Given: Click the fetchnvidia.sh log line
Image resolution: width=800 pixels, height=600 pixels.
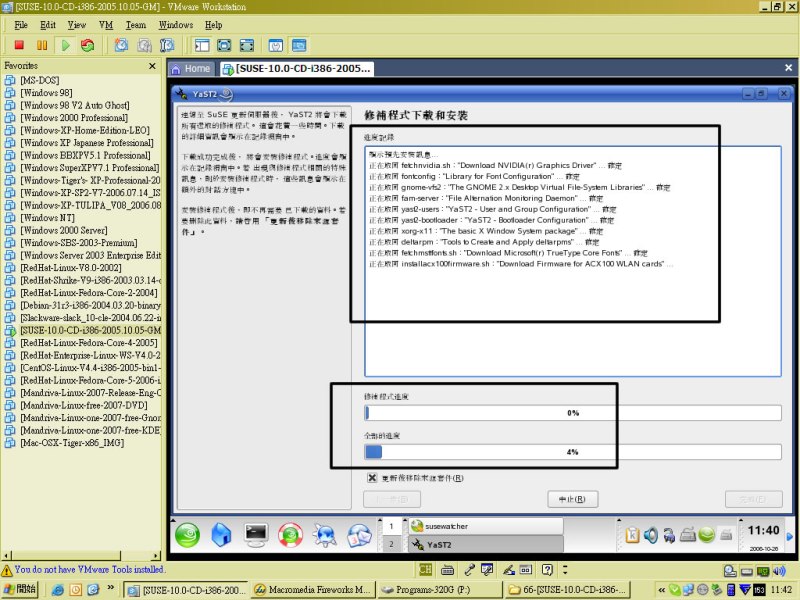Looking at the screenshot, I should pos(495,165).
